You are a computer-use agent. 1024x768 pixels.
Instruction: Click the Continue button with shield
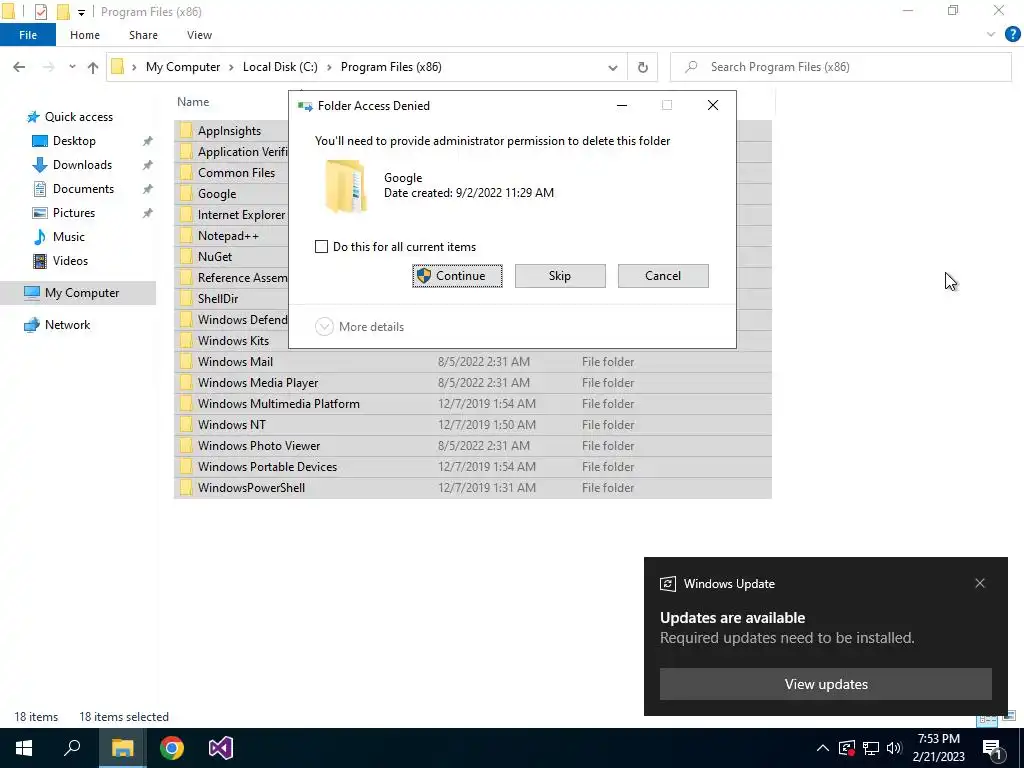pyautogui.click(x=457, y=276)
